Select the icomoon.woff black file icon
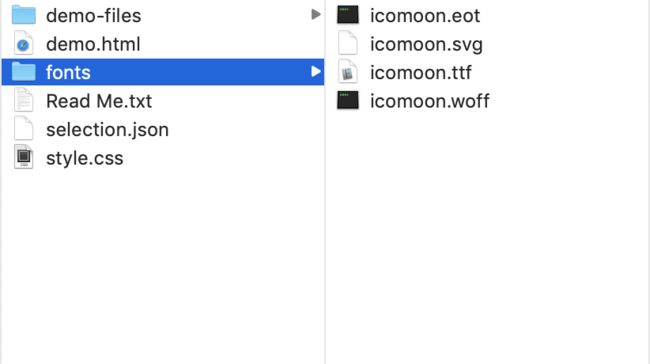 pos(348,100)
